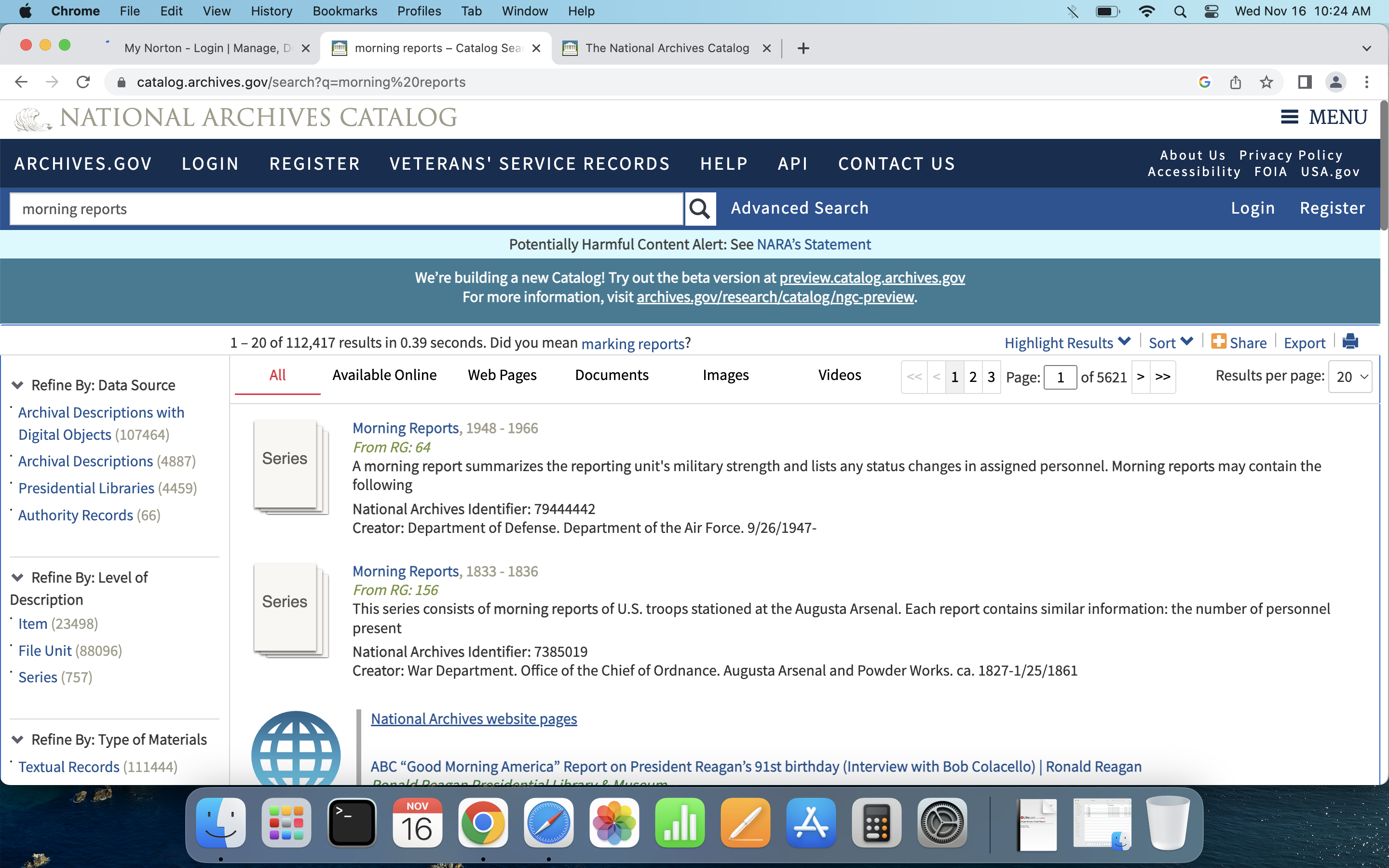Click the browser reload icon
Viewport: 1389px width, 868px height.
point(83,82)
